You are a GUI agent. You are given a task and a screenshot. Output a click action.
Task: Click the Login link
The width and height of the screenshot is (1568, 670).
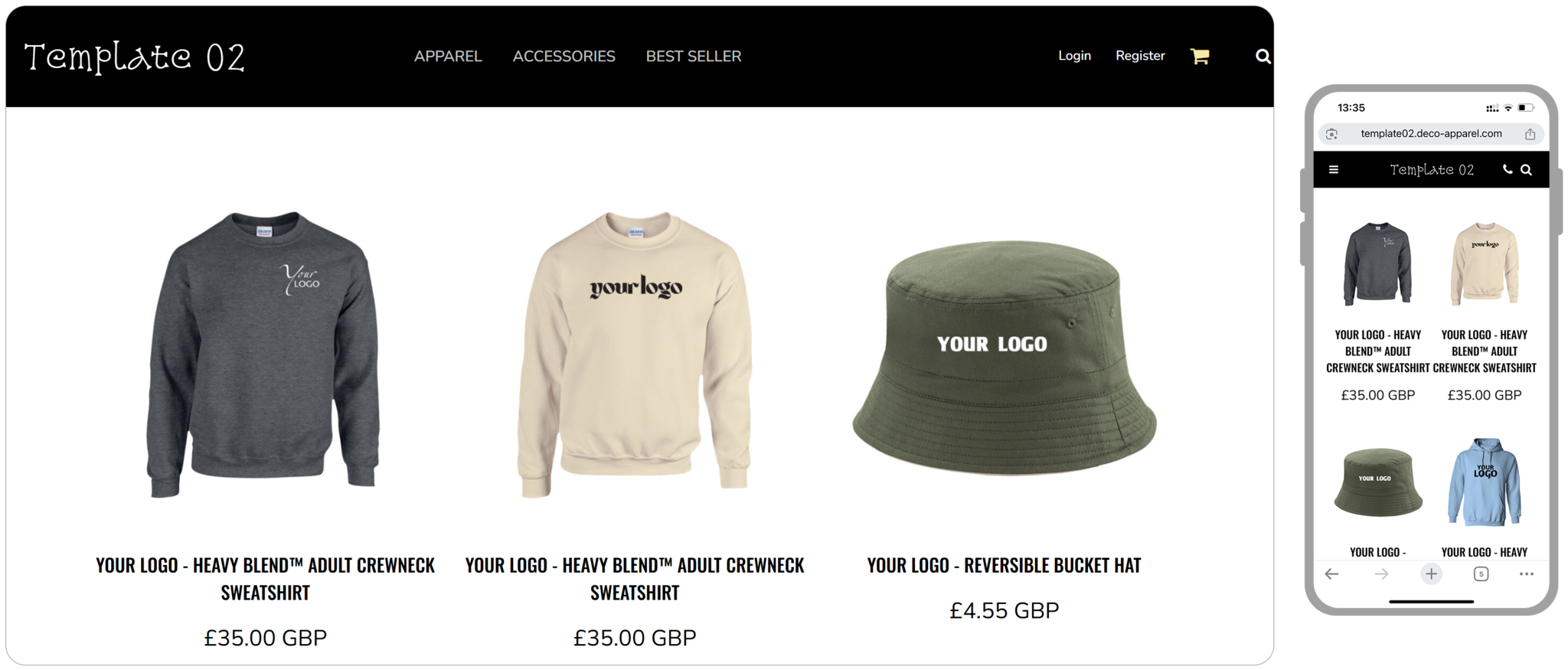click(1074, 56)
